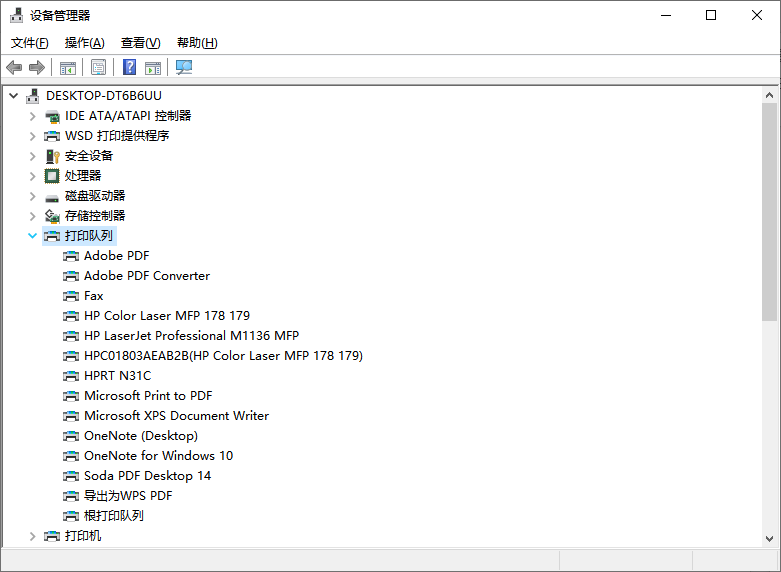Click the Back arrow toolbar icon
Screen dimensions: 781x572
coord(14,67)
